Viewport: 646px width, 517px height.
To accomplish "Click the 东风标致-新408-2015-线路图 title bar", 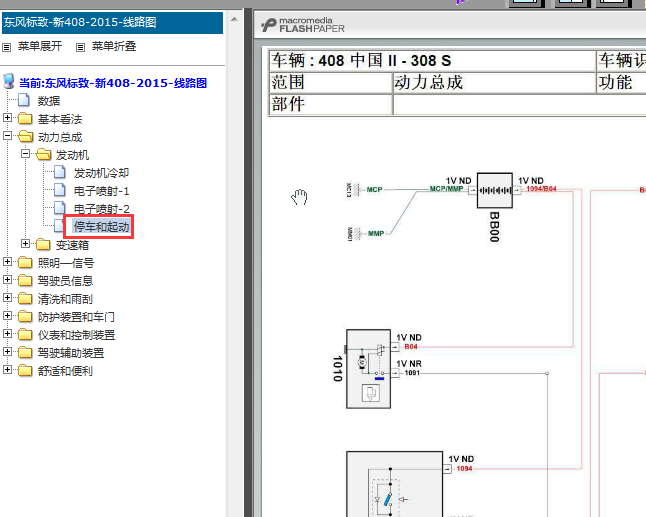I will (112, 22).
